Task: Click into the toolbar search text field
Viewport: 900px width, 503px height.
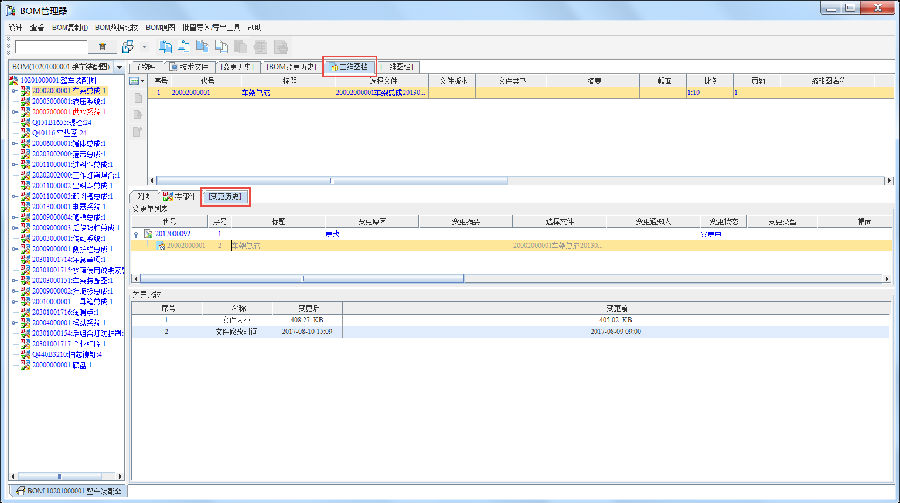Action: 50,46
